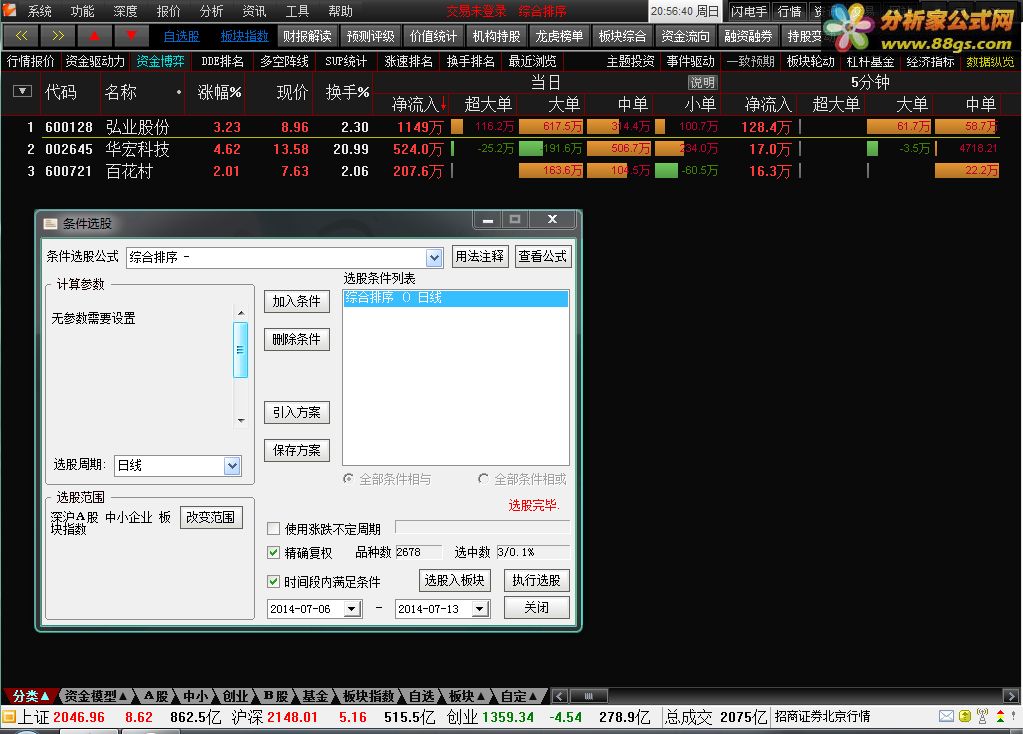1023x734 pixels.
Task: Click the mail envelope icon in status bar
Action: point(946,716)
